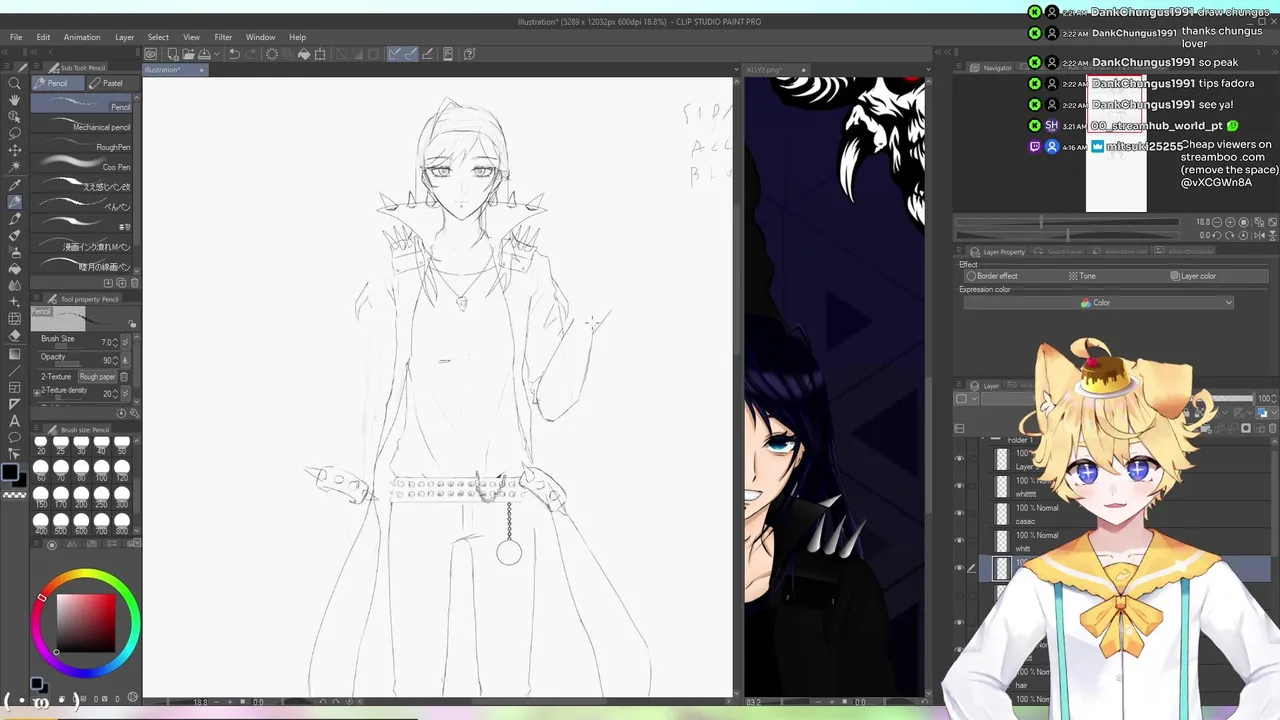Enable Layer color effect
The height and width of the screenshot is (720, 1280).
pyautogui.click(x=1193, y=276)
